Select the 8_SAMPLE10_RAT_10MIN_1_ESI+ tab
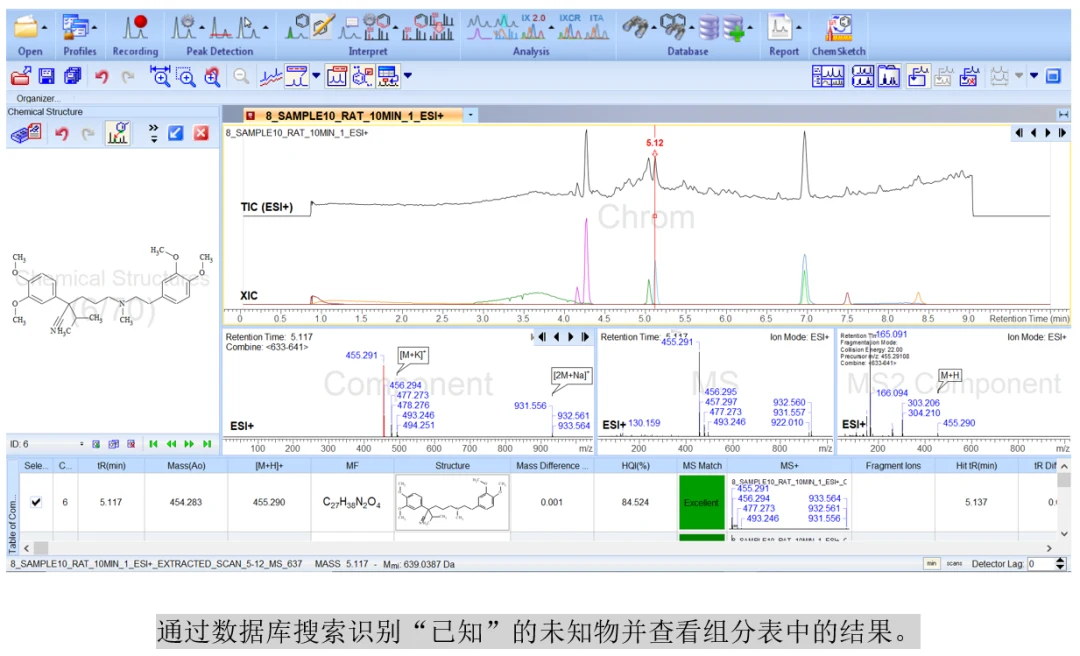Viewport: 1080px width, 656px height. (x=353, y=116)
